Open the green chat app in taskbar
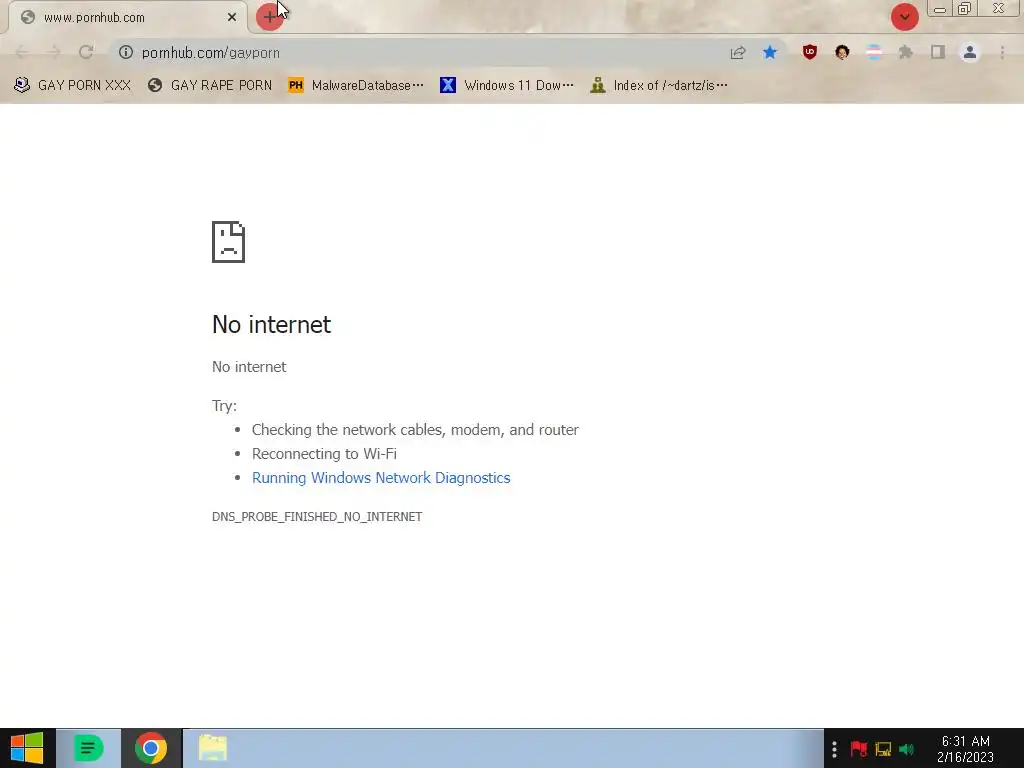Image resolution: width=1024 pixels, height=768 pixels. pyautogui.click(x=88, y=748)
